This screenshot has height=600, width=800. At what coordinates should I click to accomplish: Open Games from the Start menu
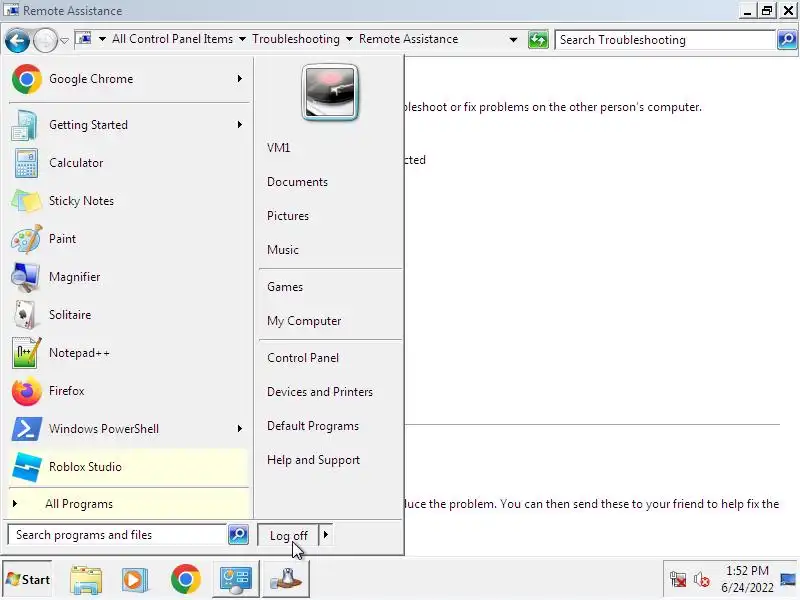pyautogui.click(x=285, y=287)
